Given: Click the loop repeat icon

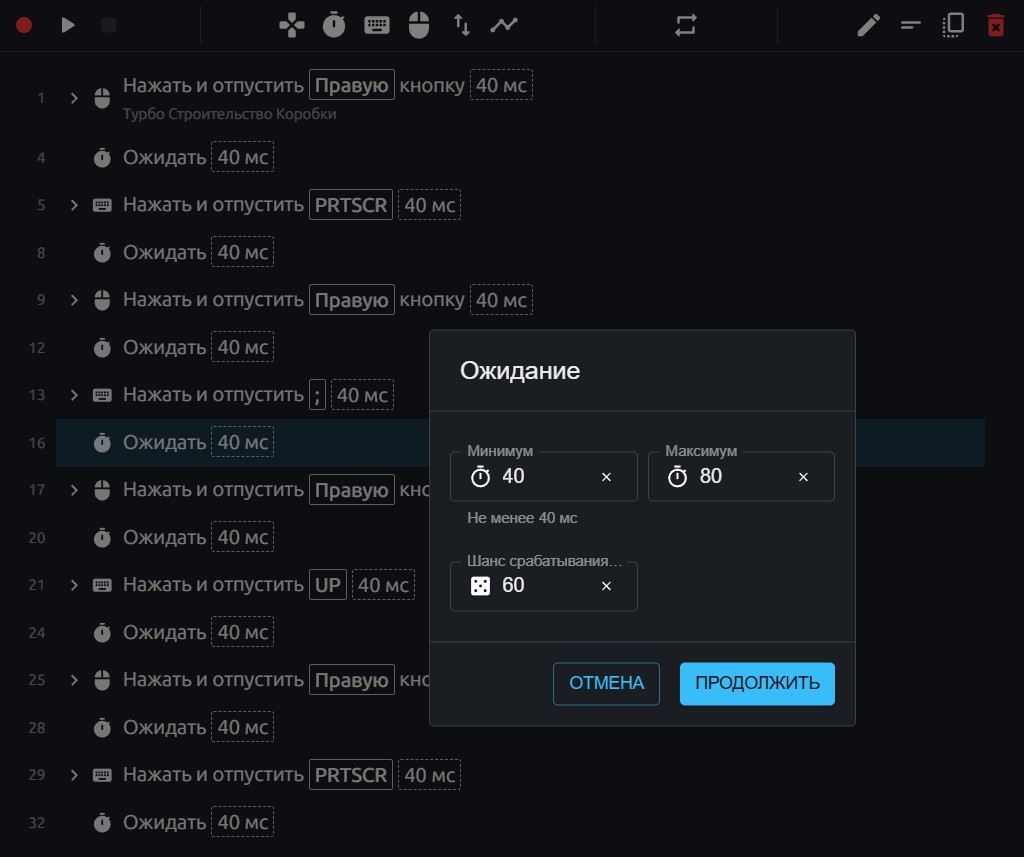Looking at the screenshot, I should 686,25.
